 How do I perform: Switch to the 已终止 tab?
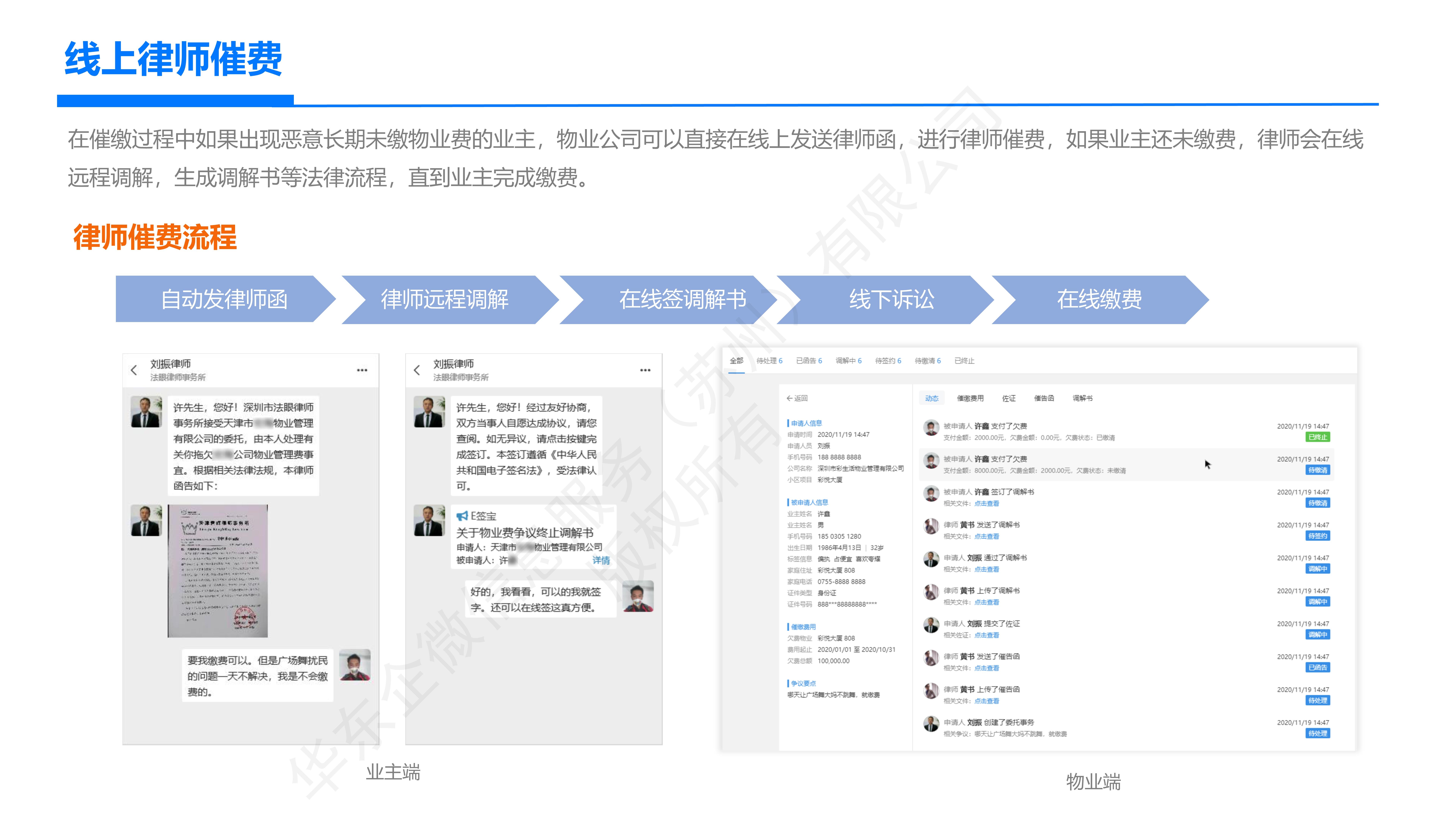click(964, 361)
